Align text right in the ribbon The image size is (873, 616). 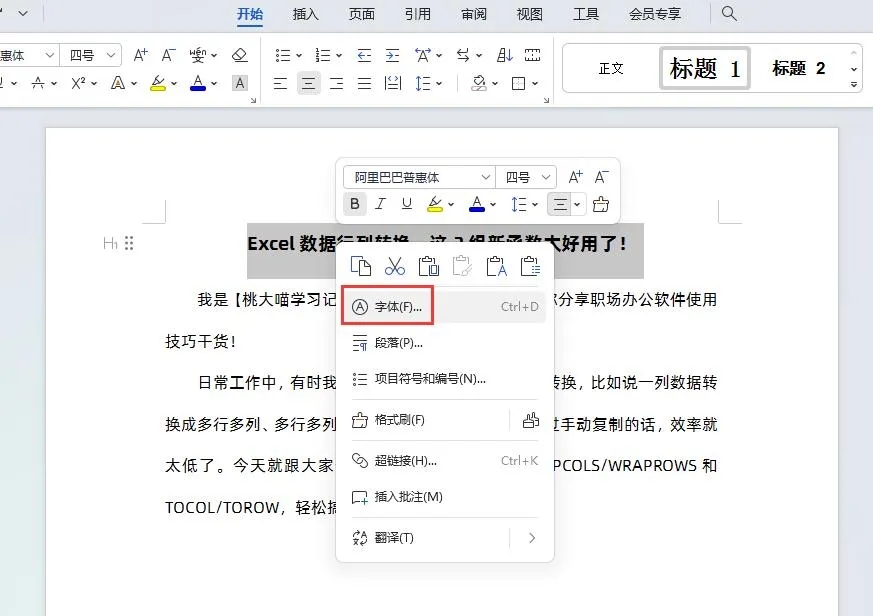click(x=336, y=84)
